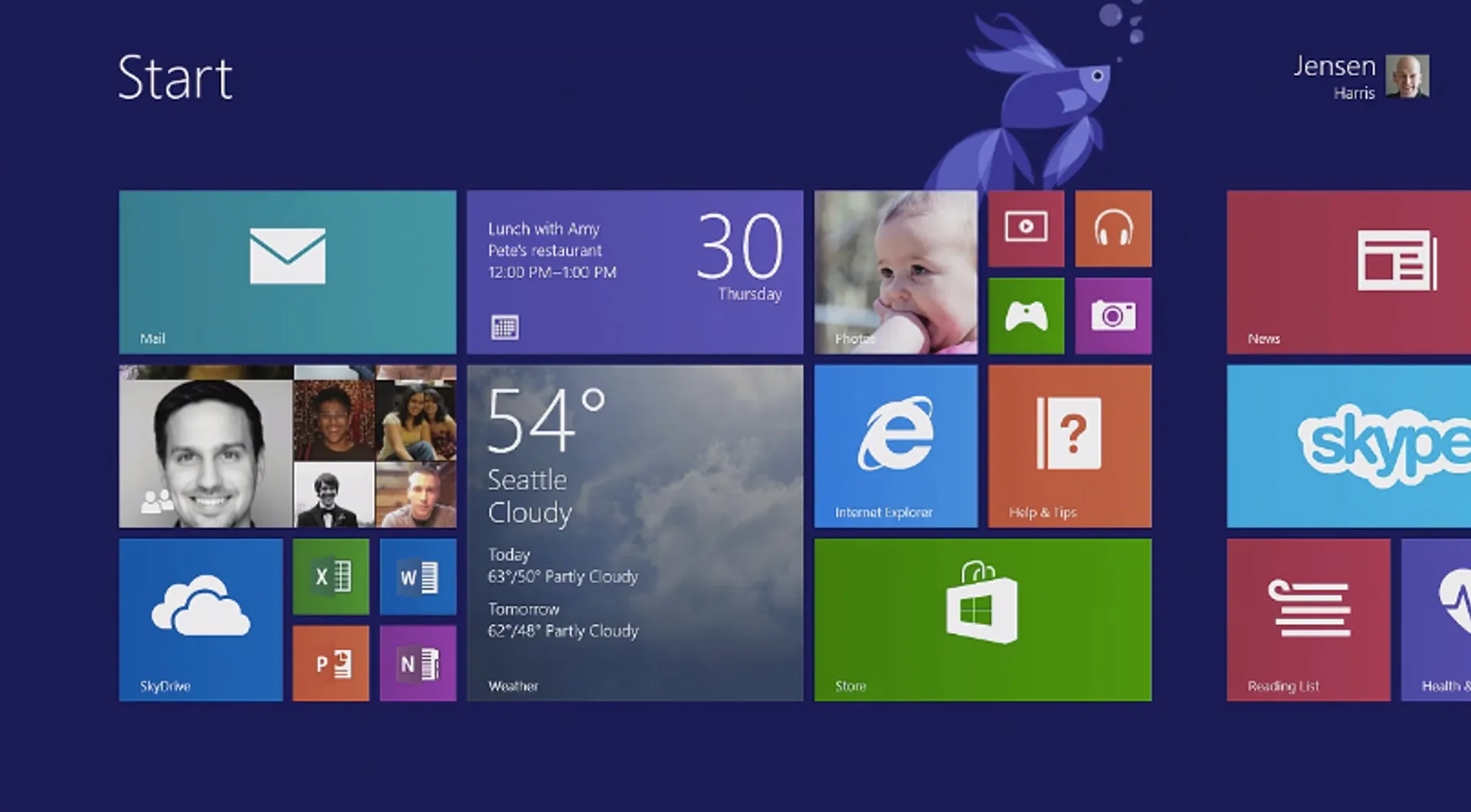1471x812 pixels.
Task: Start the Camera app
Action: click(x=1113, y=315)
